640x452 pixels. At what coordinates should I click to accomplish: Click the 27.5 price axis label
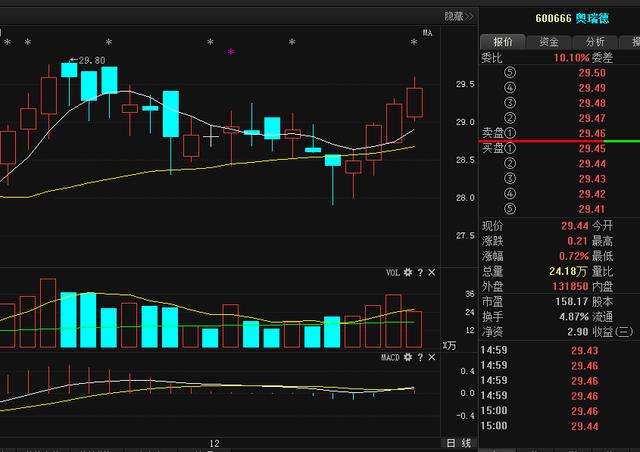(465, 236)
